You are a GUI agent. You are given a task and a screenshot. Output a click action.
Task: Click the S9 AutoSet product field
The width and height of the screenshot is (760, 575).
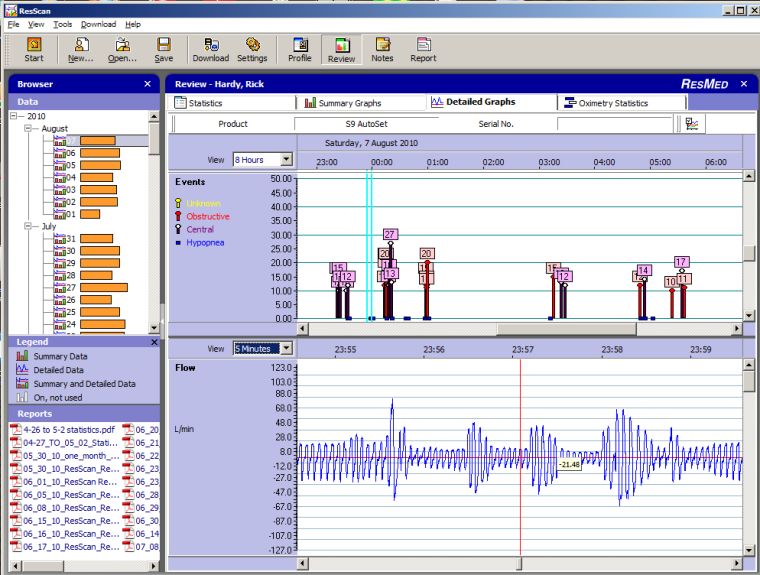pyautogui.click(x=366, y=124)
